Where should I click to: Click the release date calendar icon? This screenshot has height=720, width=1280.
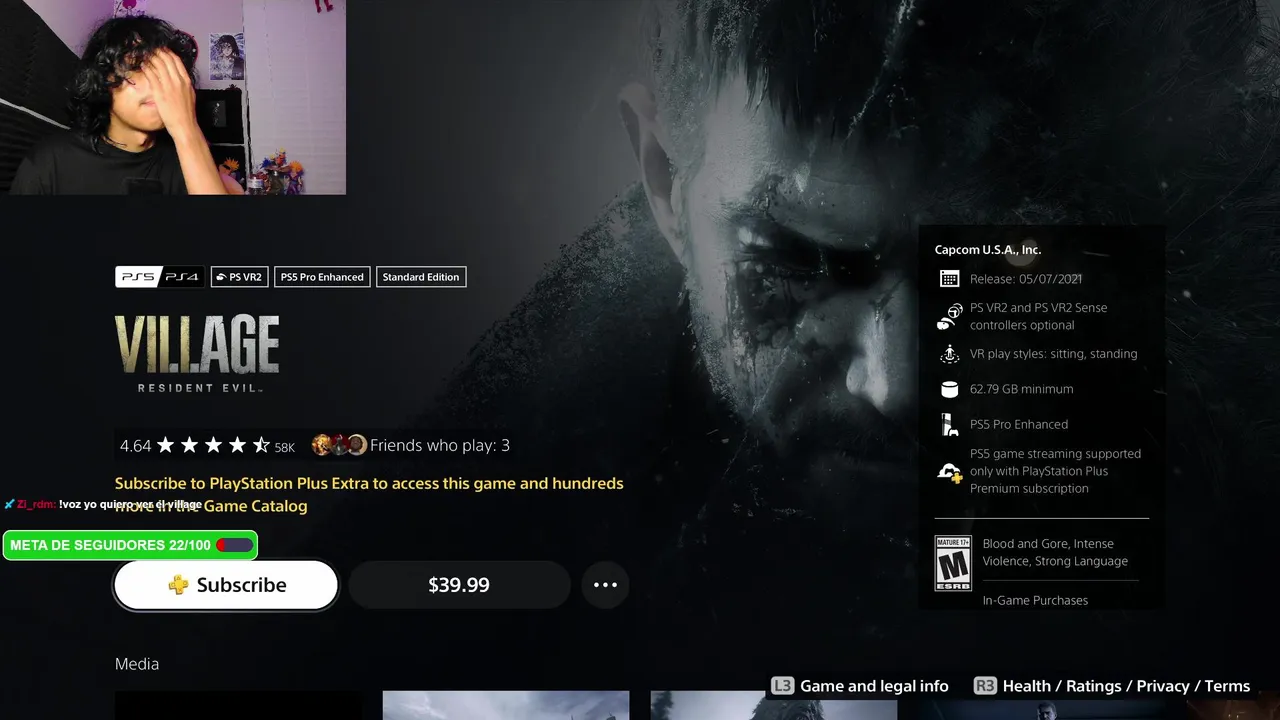point(949,279)
